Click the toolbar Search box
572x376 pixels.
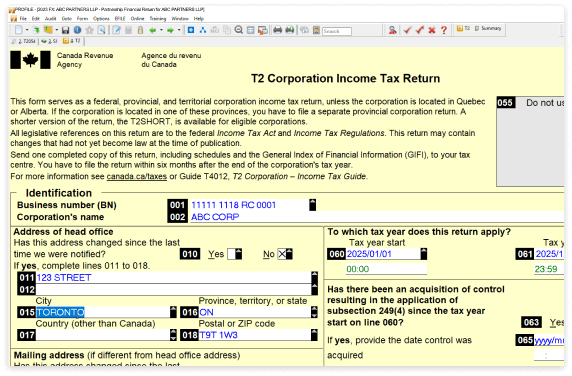tap(337, 31)
